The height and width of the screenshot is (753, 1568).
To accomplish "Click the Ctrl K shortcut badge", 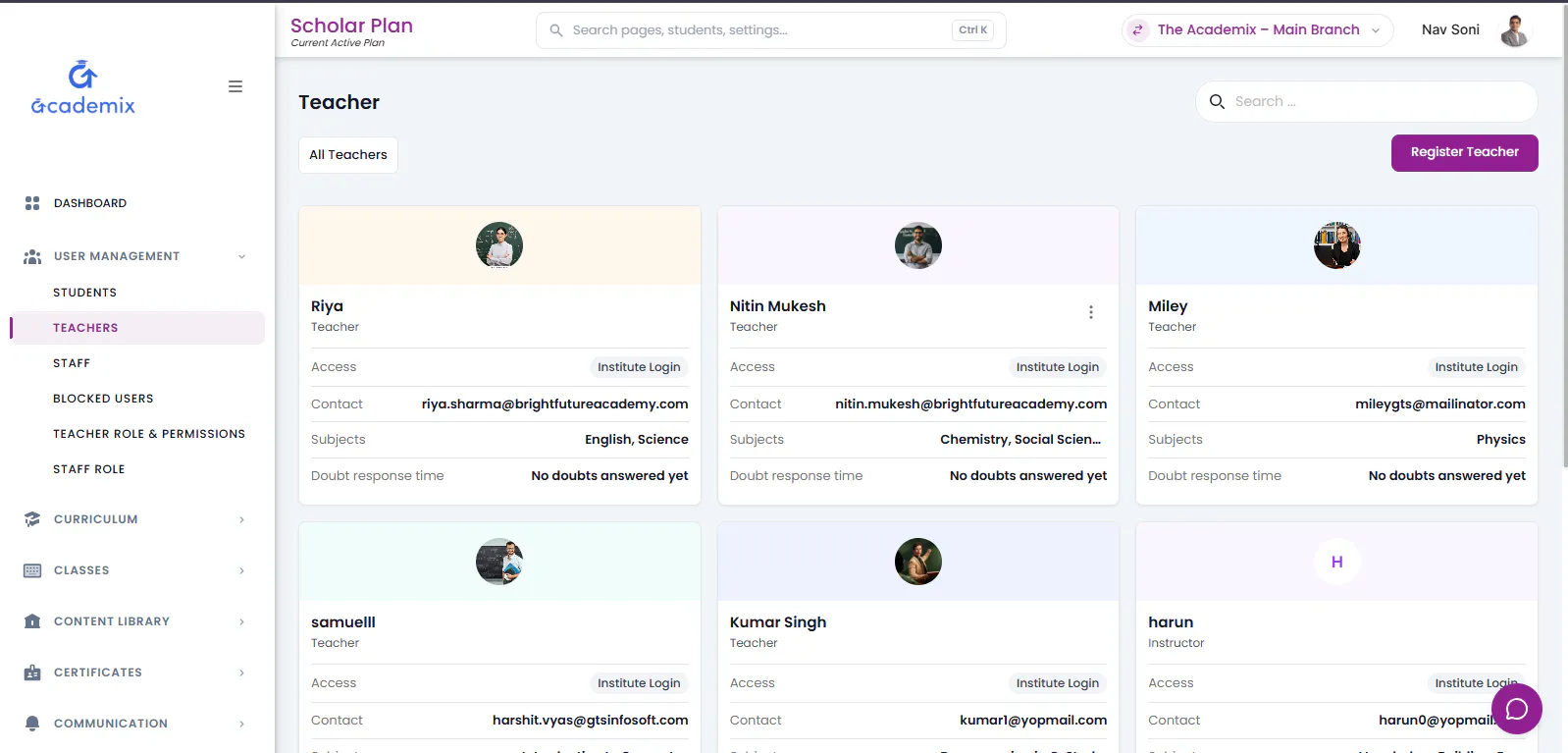I will tap(972, 30).
